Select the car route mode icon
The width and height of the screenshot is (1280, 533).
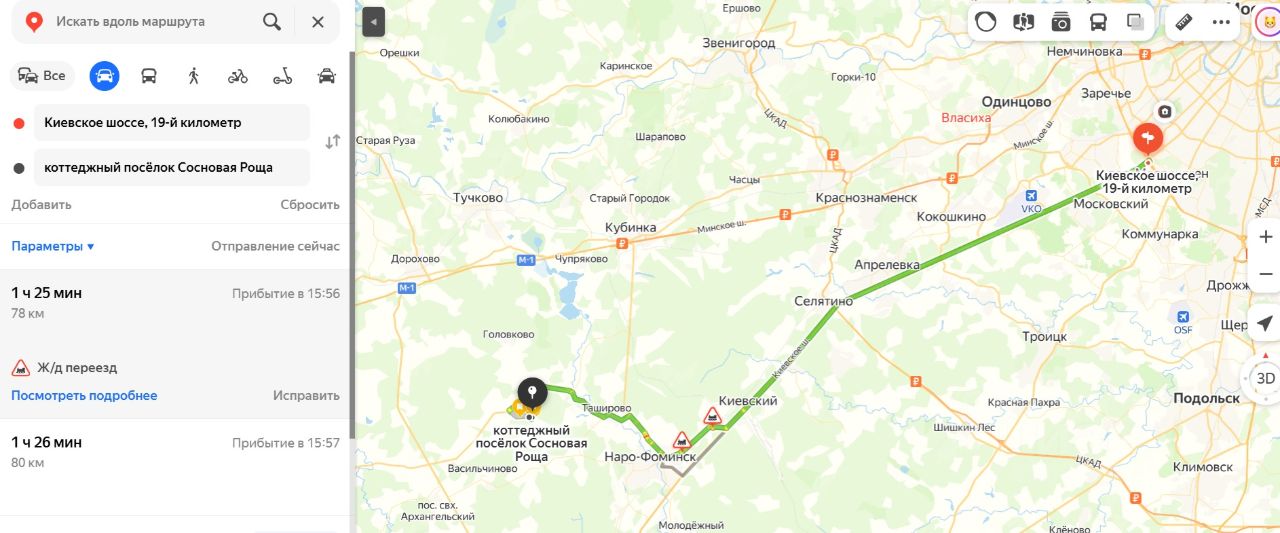click(x=104, y=76)
